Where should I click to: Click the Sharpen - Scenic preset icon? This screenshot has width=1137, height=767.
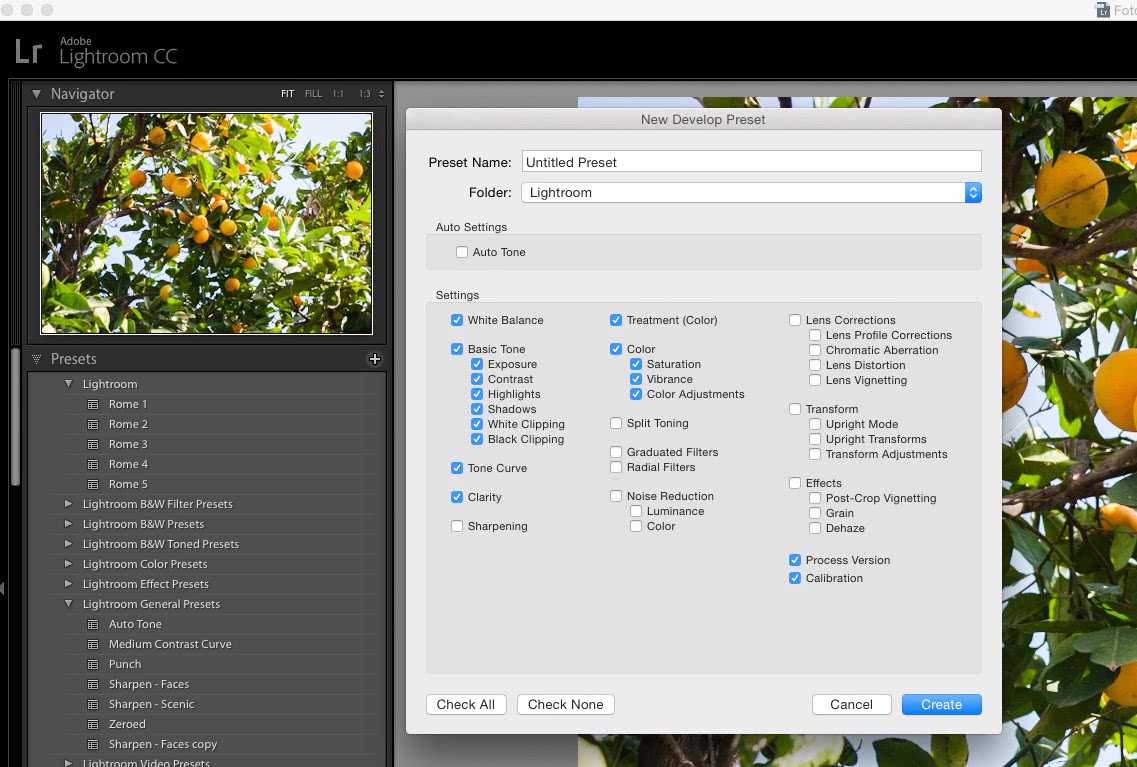click(x=93, y=704)
